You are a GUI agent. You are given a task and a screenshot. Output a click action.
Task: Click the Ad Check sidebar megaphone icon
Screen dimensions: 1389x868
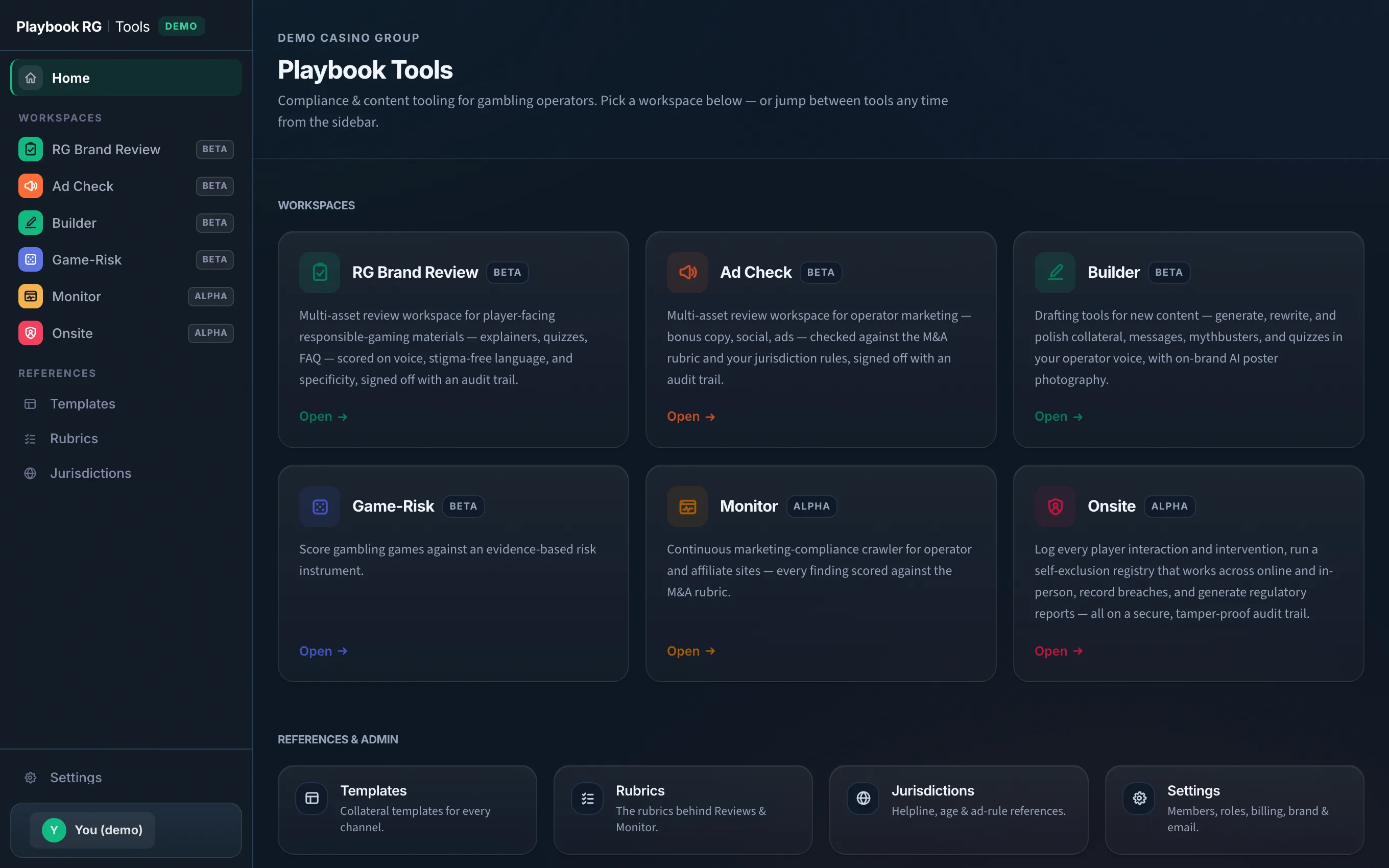[x=31, y=186]
